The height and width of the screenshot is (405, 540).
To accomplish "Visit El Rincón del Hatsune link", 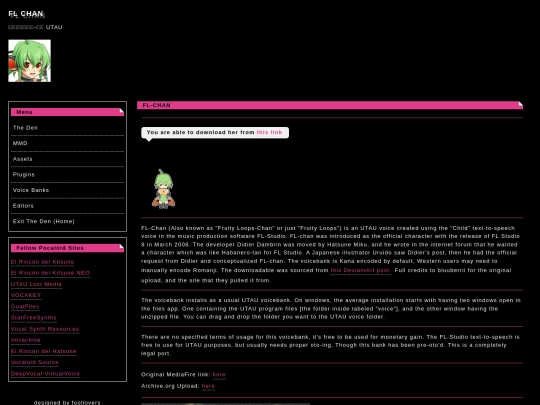I will coord(43,352).
